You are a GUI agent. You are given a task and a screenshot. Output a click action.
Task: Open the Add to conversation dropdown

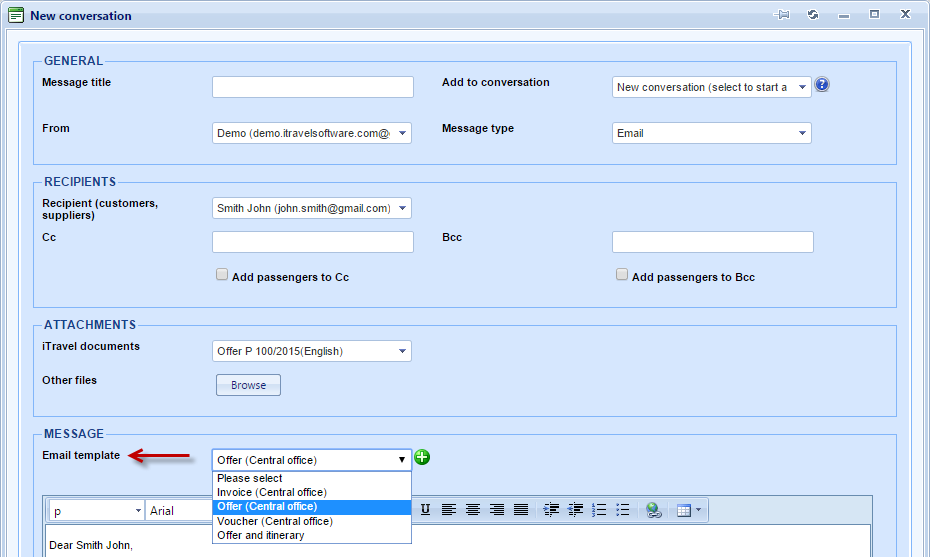pyautogui.click(x=712, y=87)
